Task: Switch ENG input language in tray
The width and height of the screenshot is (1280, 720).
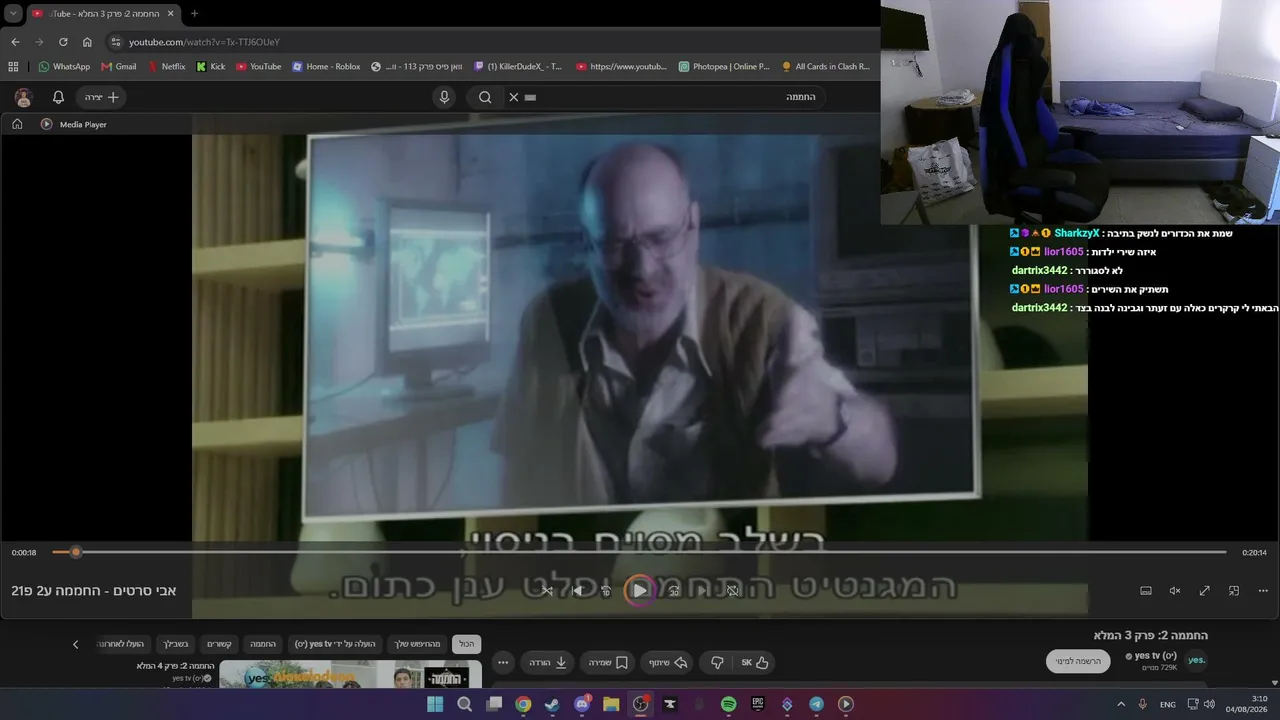Action: (1168, 704)
